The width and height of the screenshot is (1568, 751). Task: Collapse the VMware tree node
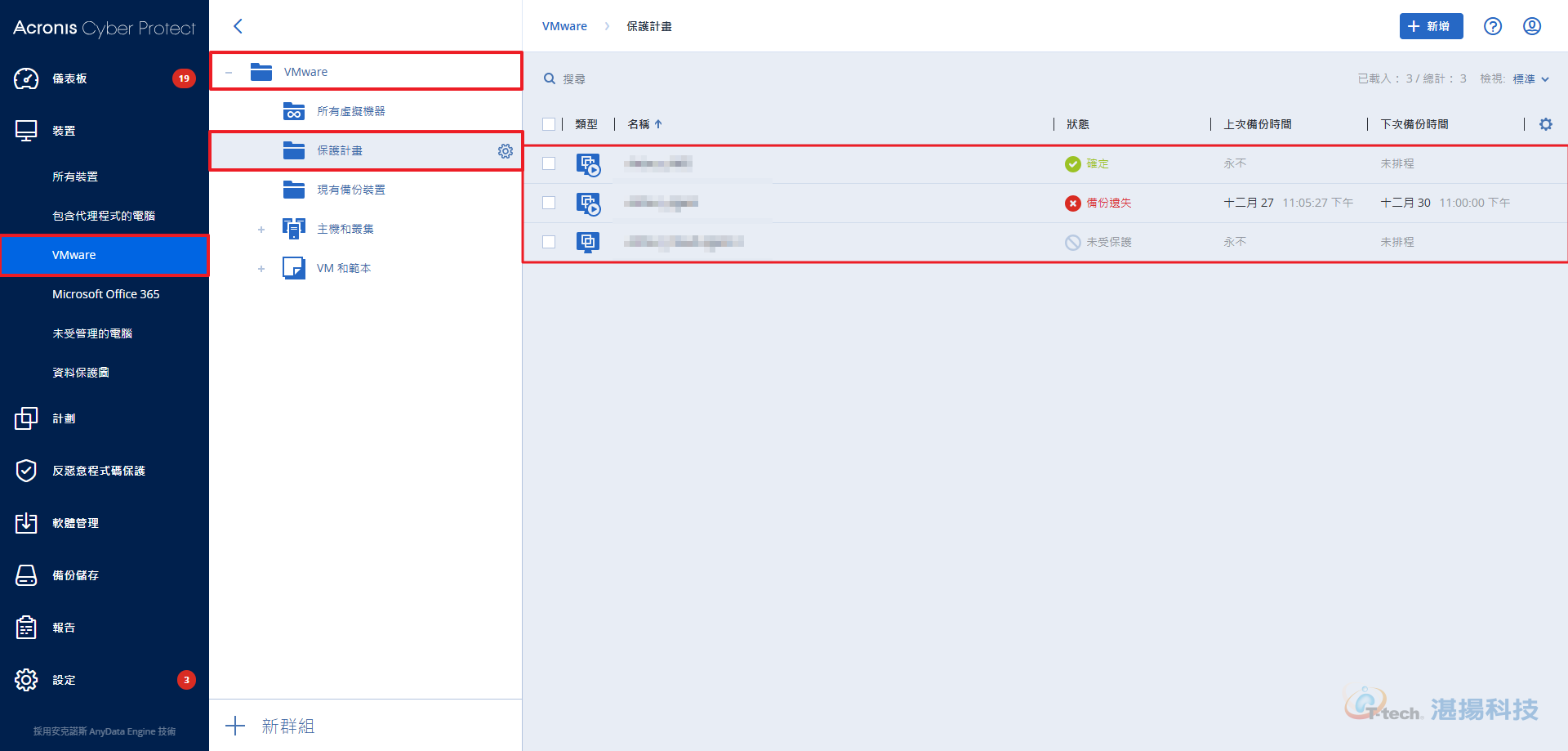(x=229, y=73)
